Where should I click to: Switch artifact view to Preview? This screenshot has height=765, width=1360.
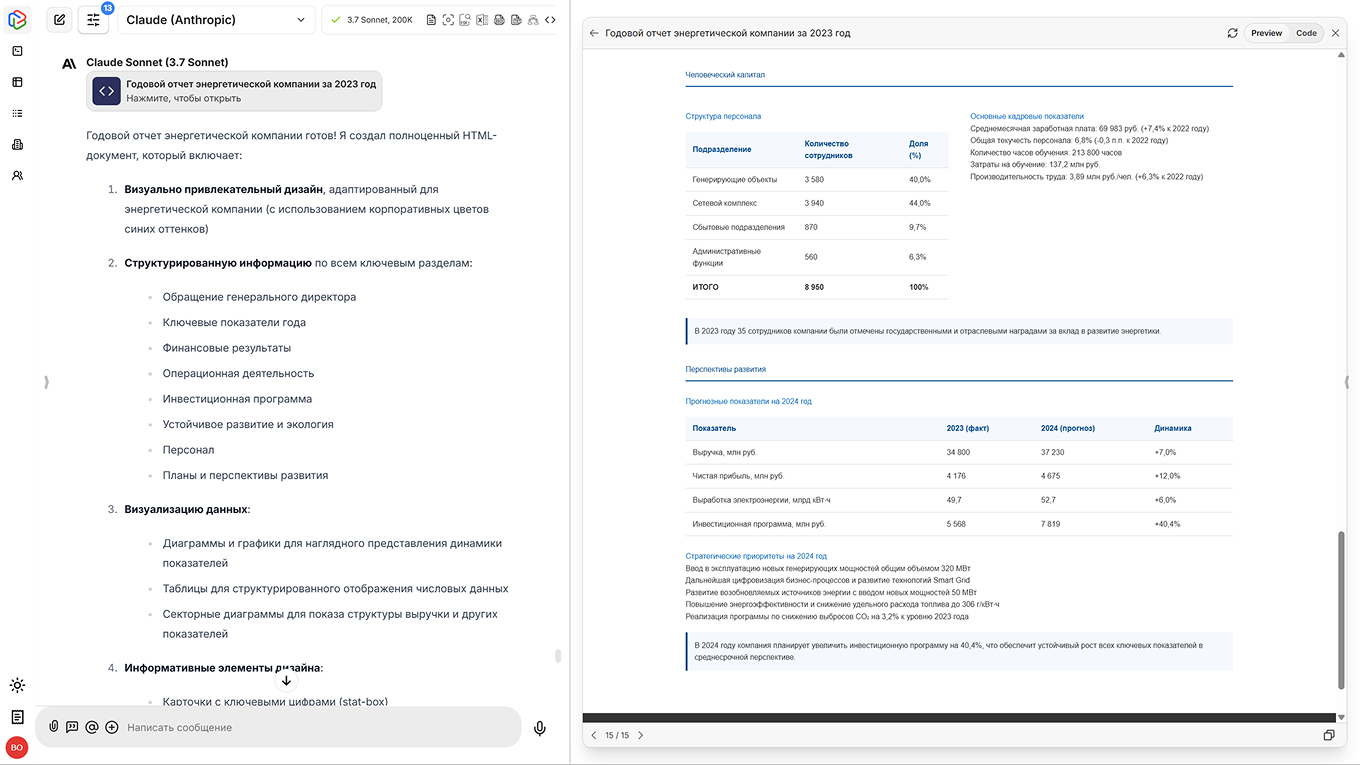[x=1266, y=33]
